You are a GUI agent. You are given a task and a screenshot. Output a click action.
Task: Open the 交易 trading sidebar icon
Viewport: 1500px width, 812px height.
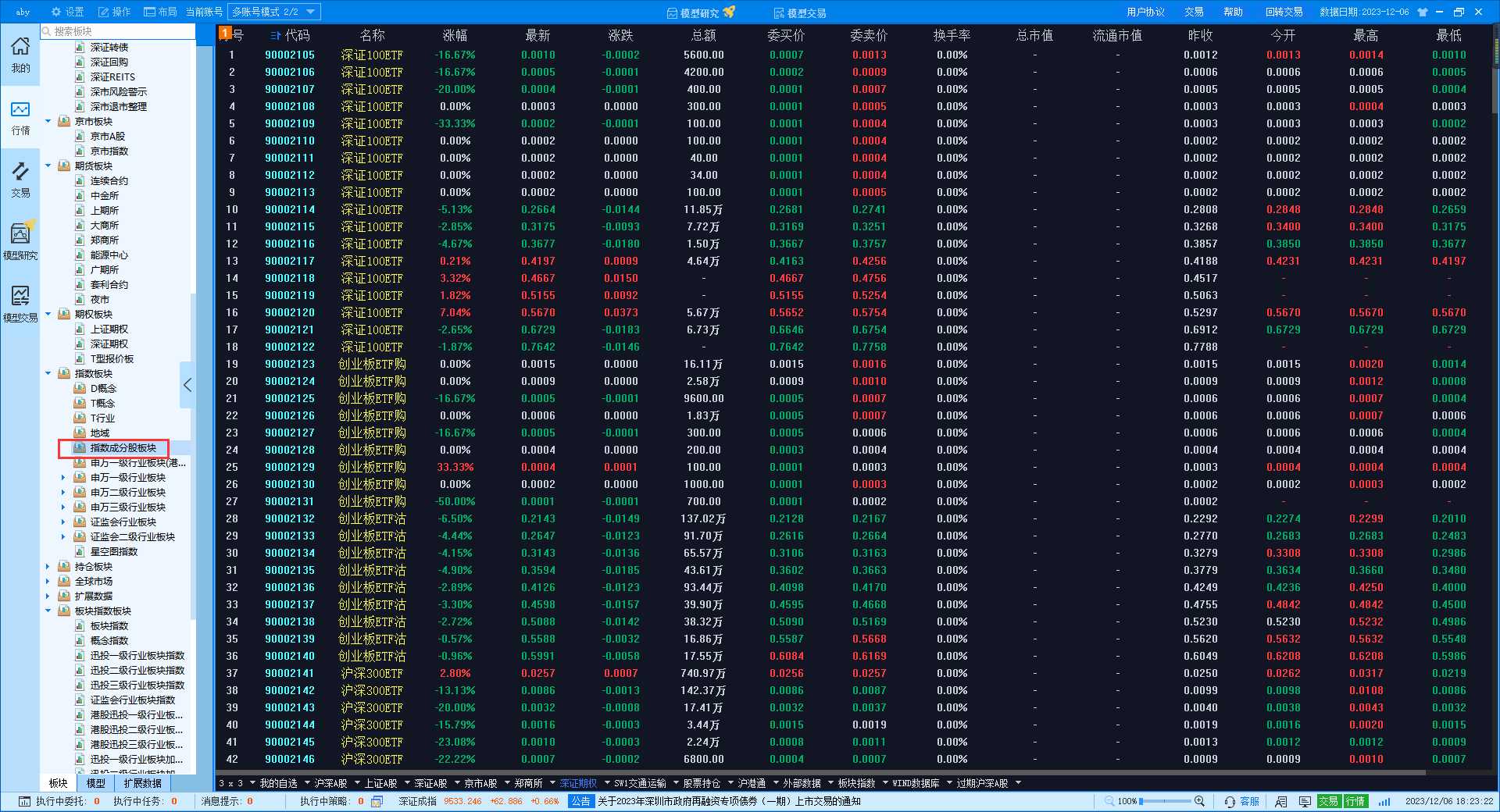coord(20,180)
